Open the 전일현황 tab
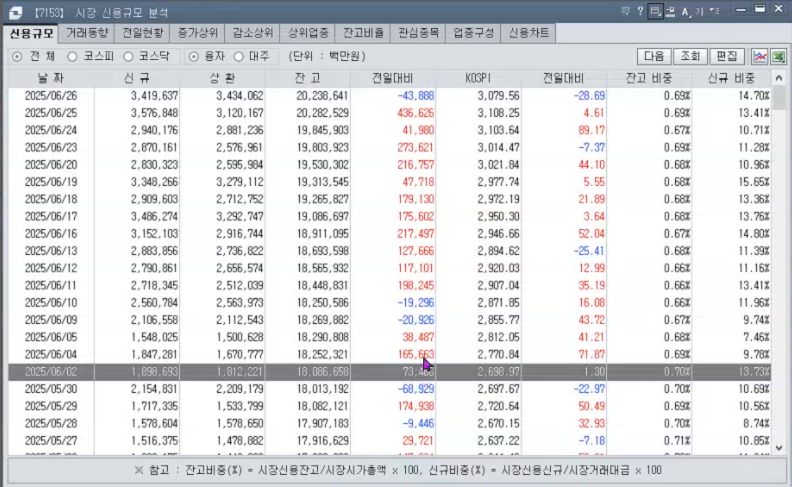The image size is (792, 487). [x=142, y=33]
